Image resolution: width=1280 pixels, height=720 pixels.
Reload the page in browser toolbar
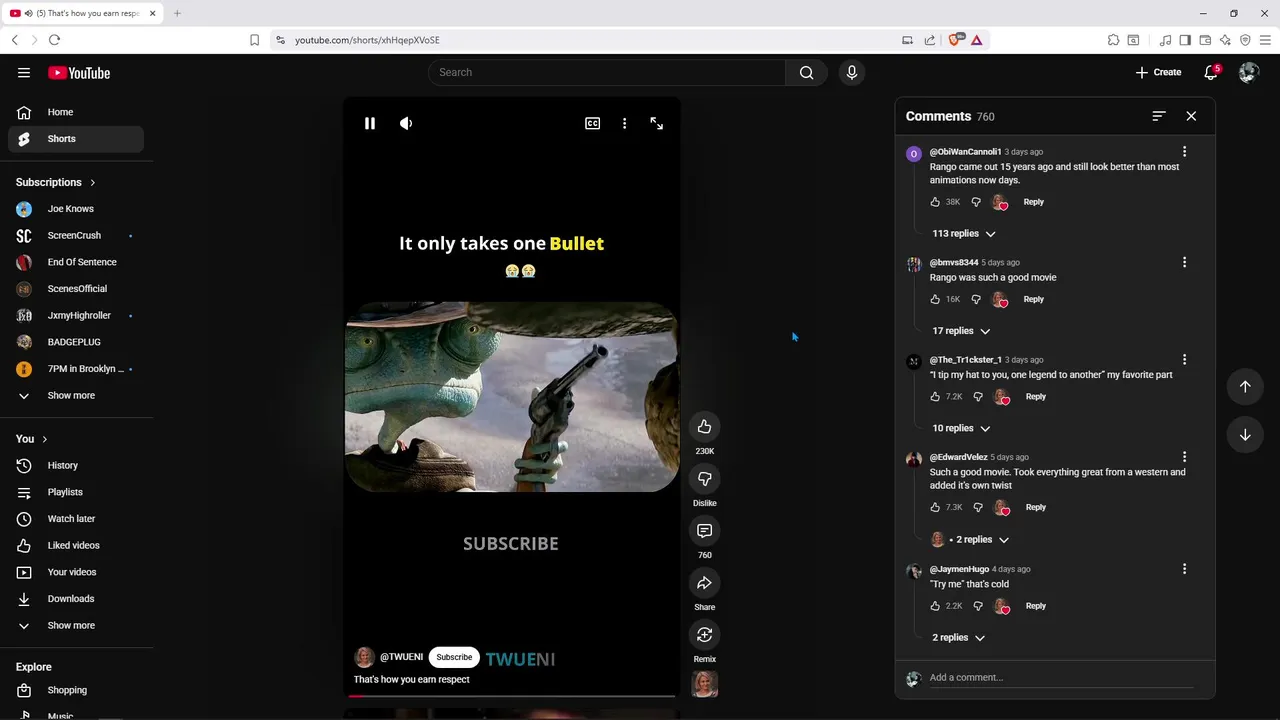click(x=54, y=40)
